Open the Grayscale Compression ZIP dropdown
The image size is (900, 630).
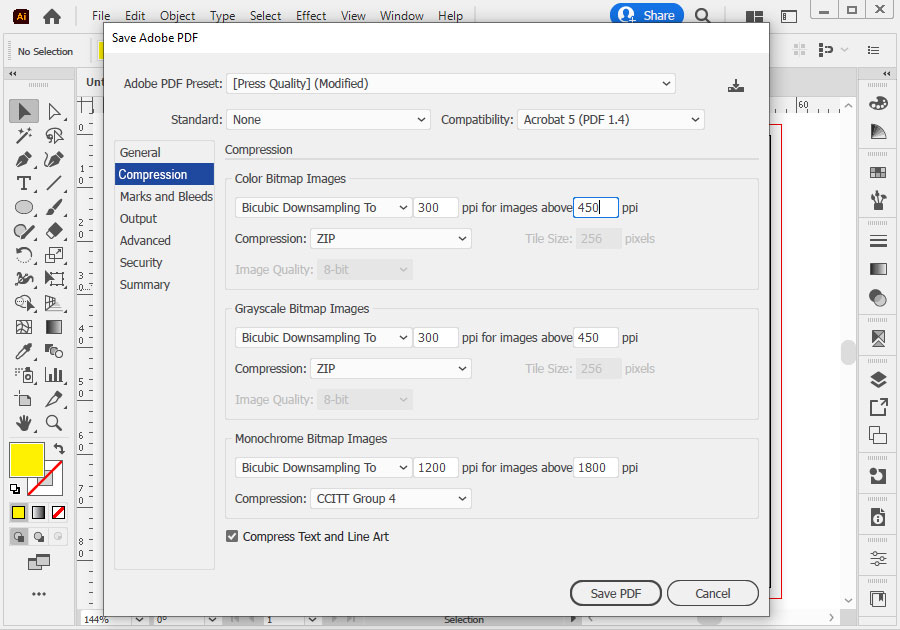click(x=391, y=369)
